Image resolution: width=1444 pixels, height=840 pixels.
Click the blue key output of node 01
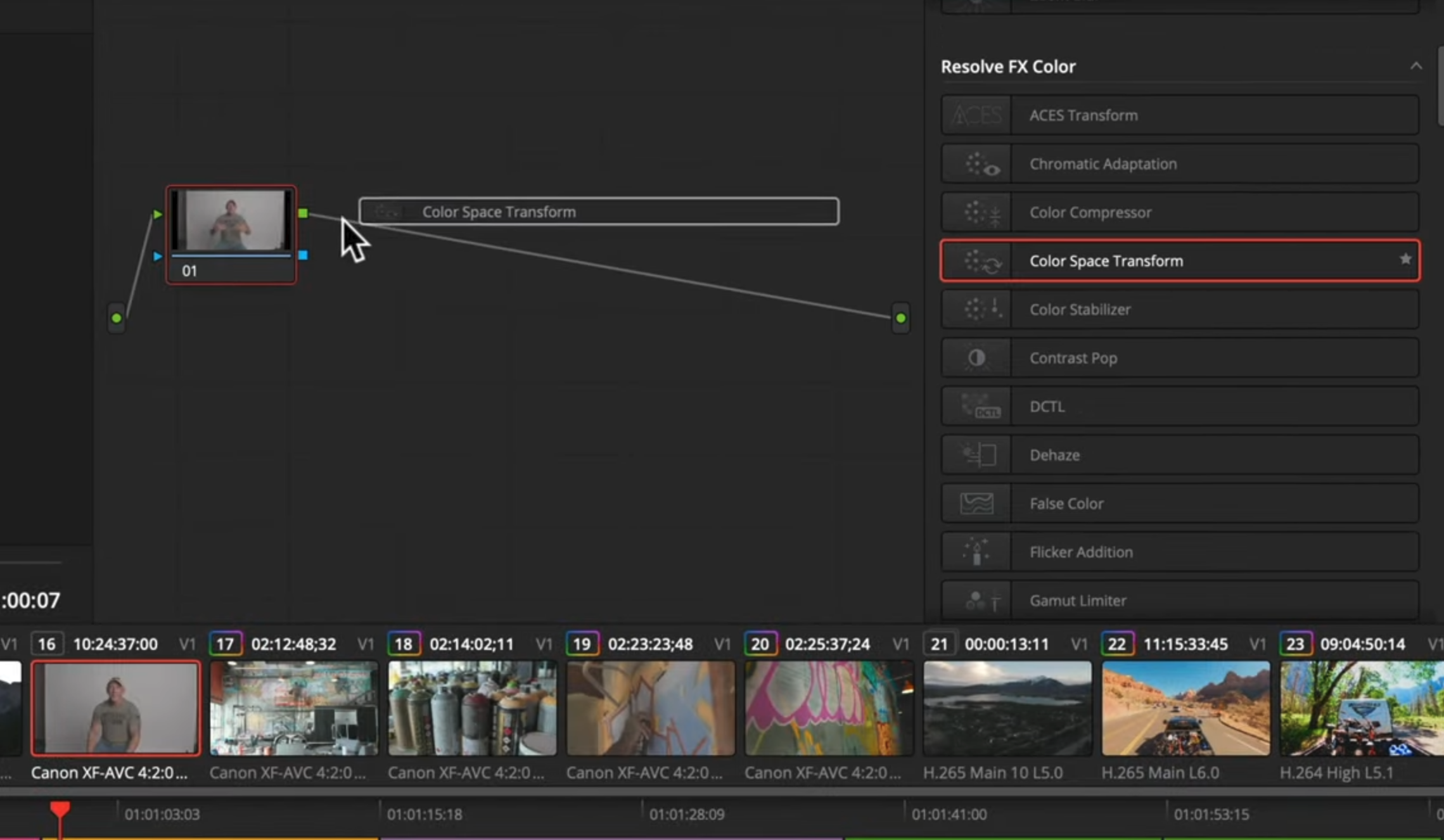pos(303,255)
